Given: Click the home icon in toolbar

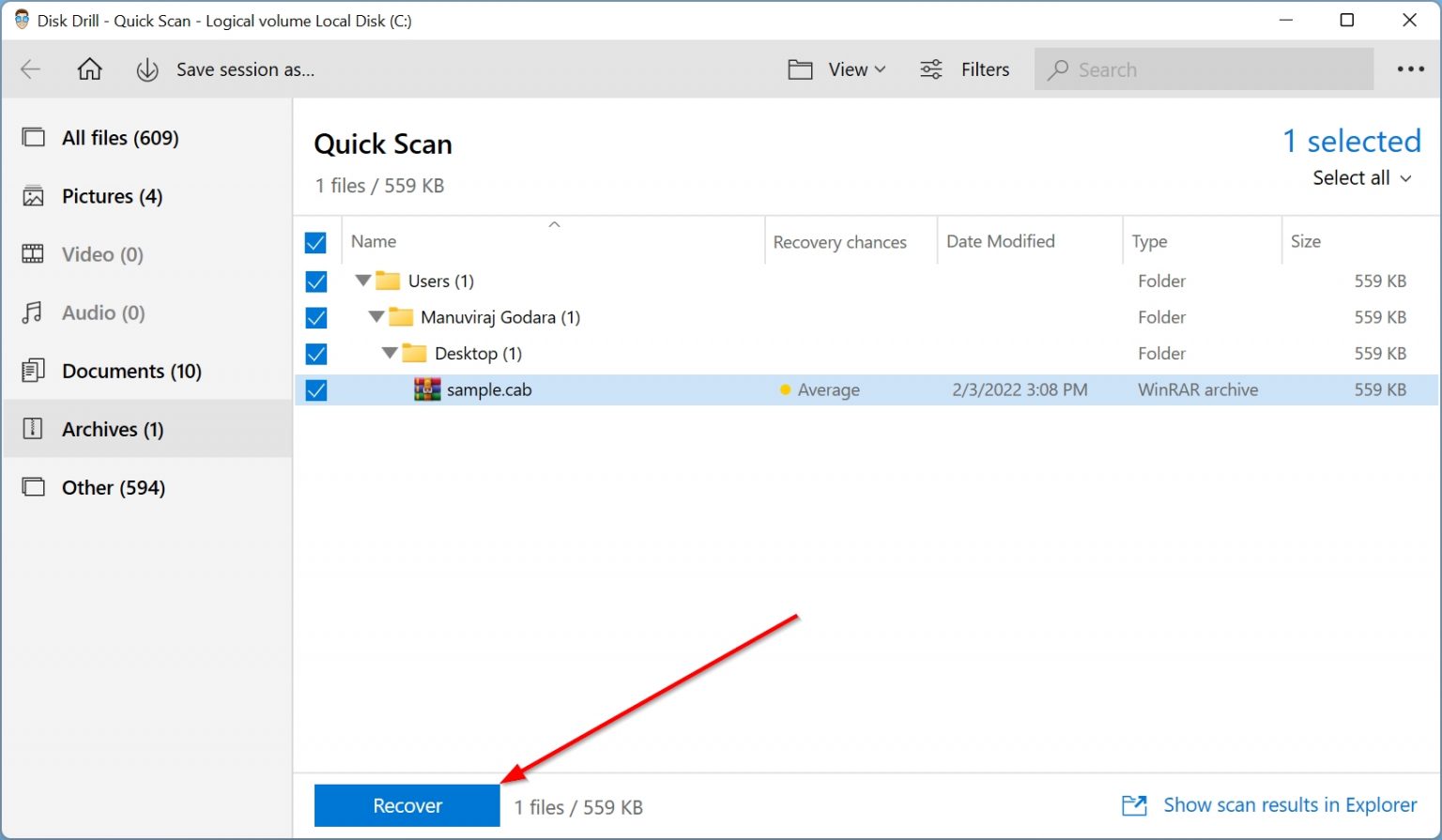Looking at the screenshot, I should click(89, 69).
